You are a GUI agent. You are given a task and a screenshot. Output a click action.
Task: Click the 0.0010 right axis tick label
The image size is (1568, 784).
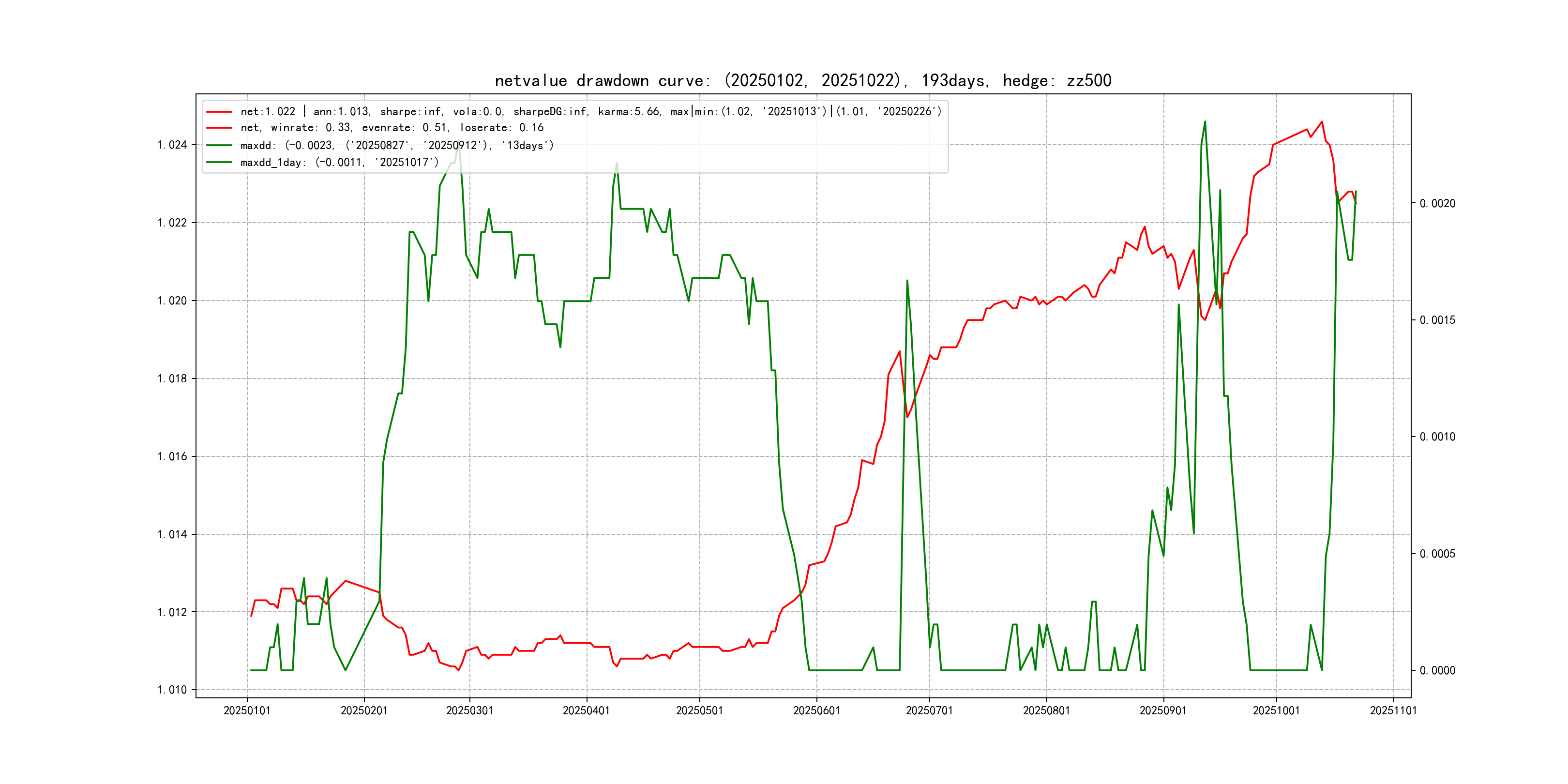1437,437
